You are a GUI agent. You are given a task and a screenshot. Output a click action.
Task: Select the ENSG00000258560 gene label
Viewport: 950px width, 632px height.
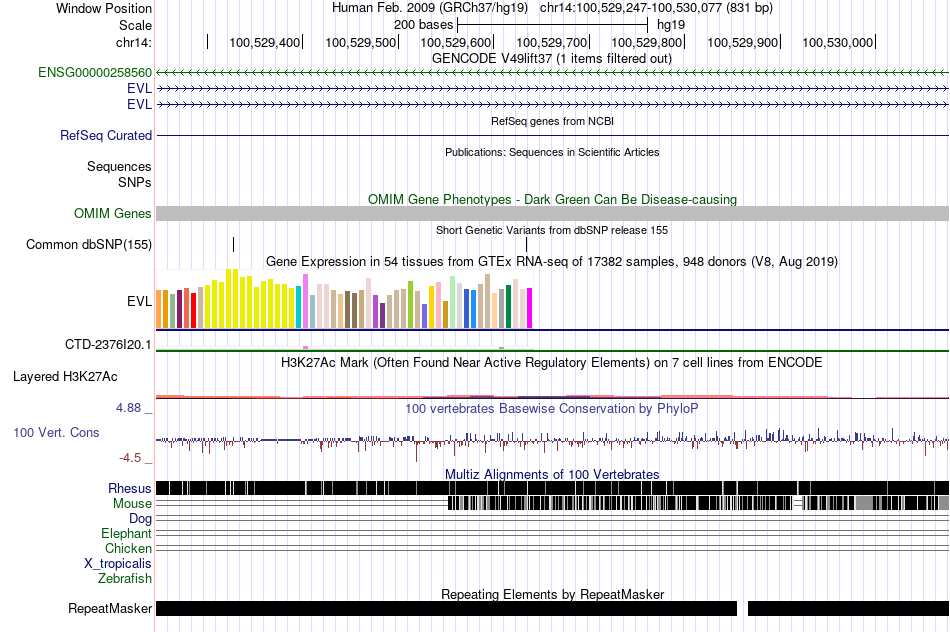[95, 73]
